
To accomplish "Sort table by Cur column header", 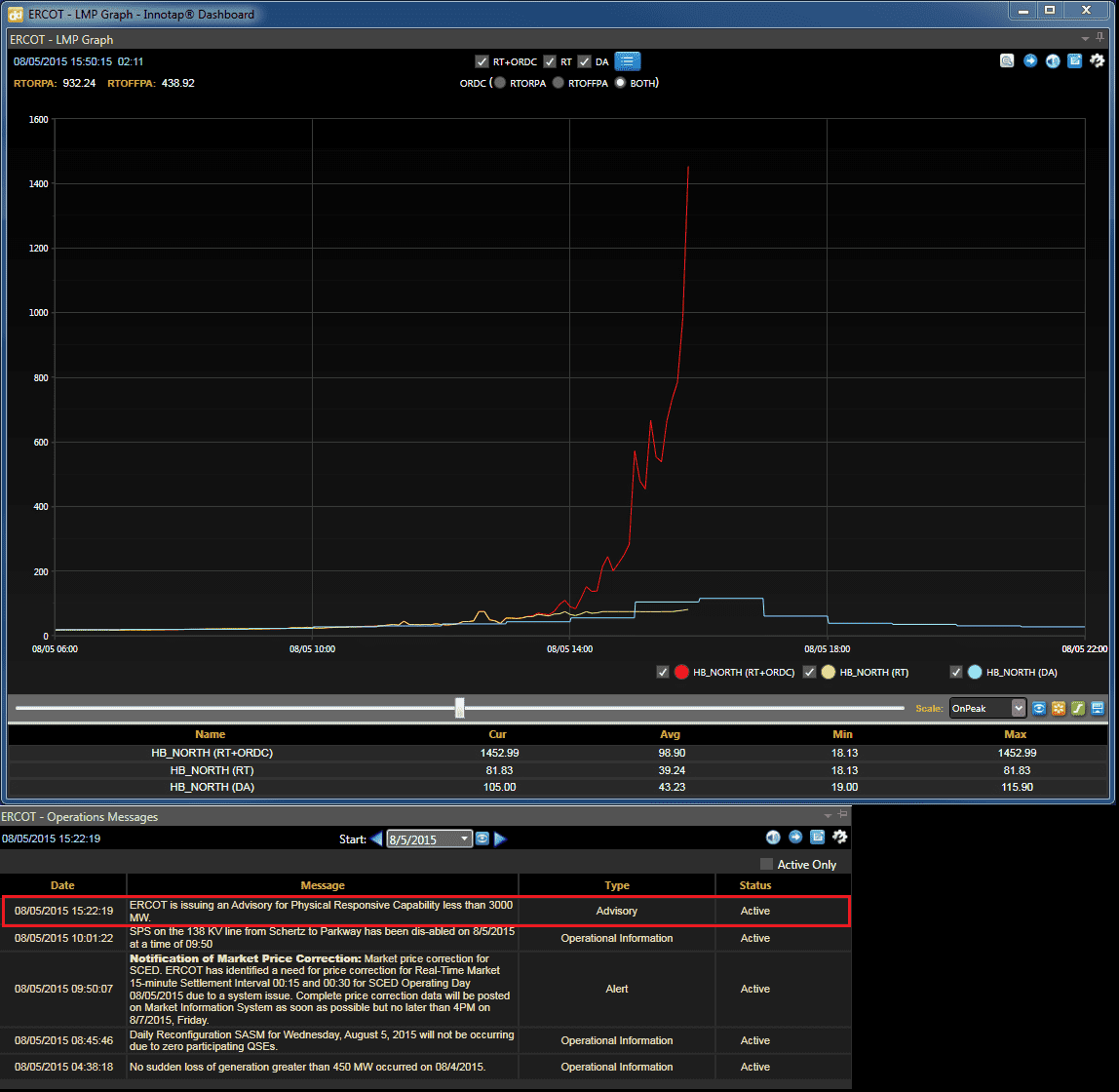I will pos(497,734).
